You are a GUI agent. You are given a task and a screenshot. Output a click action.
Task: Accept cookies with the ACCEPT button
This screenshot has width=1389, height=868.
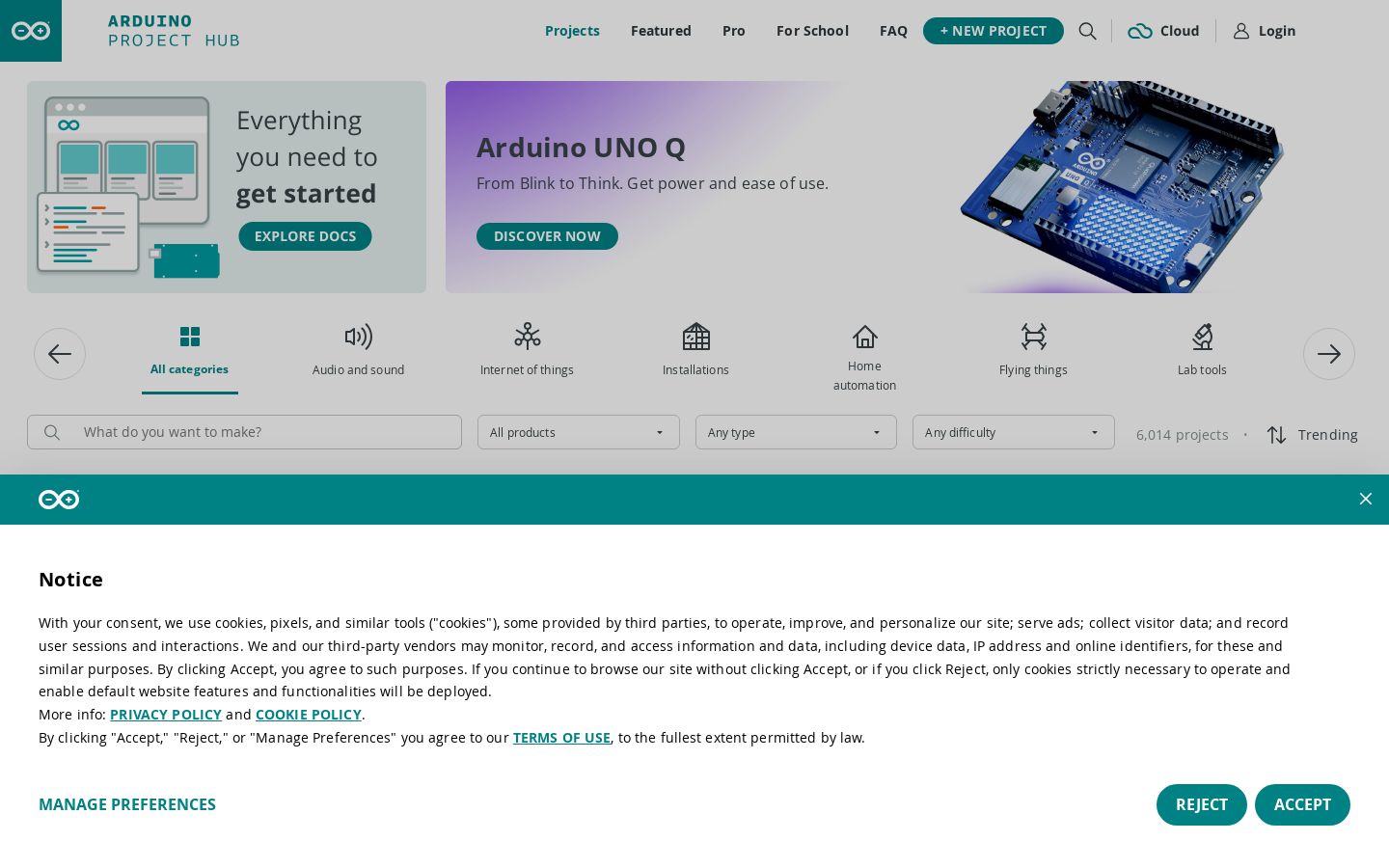coord(1302,804)
